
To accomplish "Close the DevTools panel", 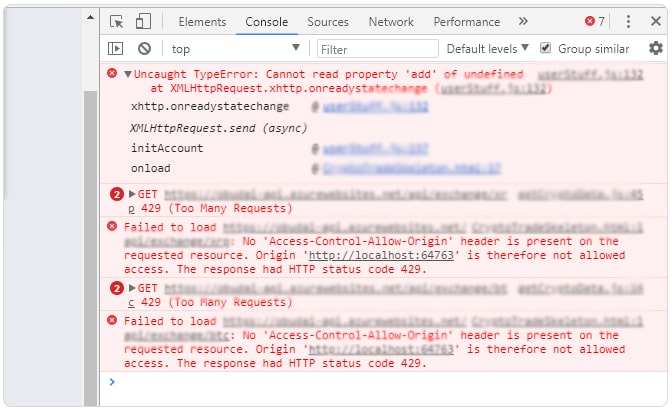I will [654, 22].
